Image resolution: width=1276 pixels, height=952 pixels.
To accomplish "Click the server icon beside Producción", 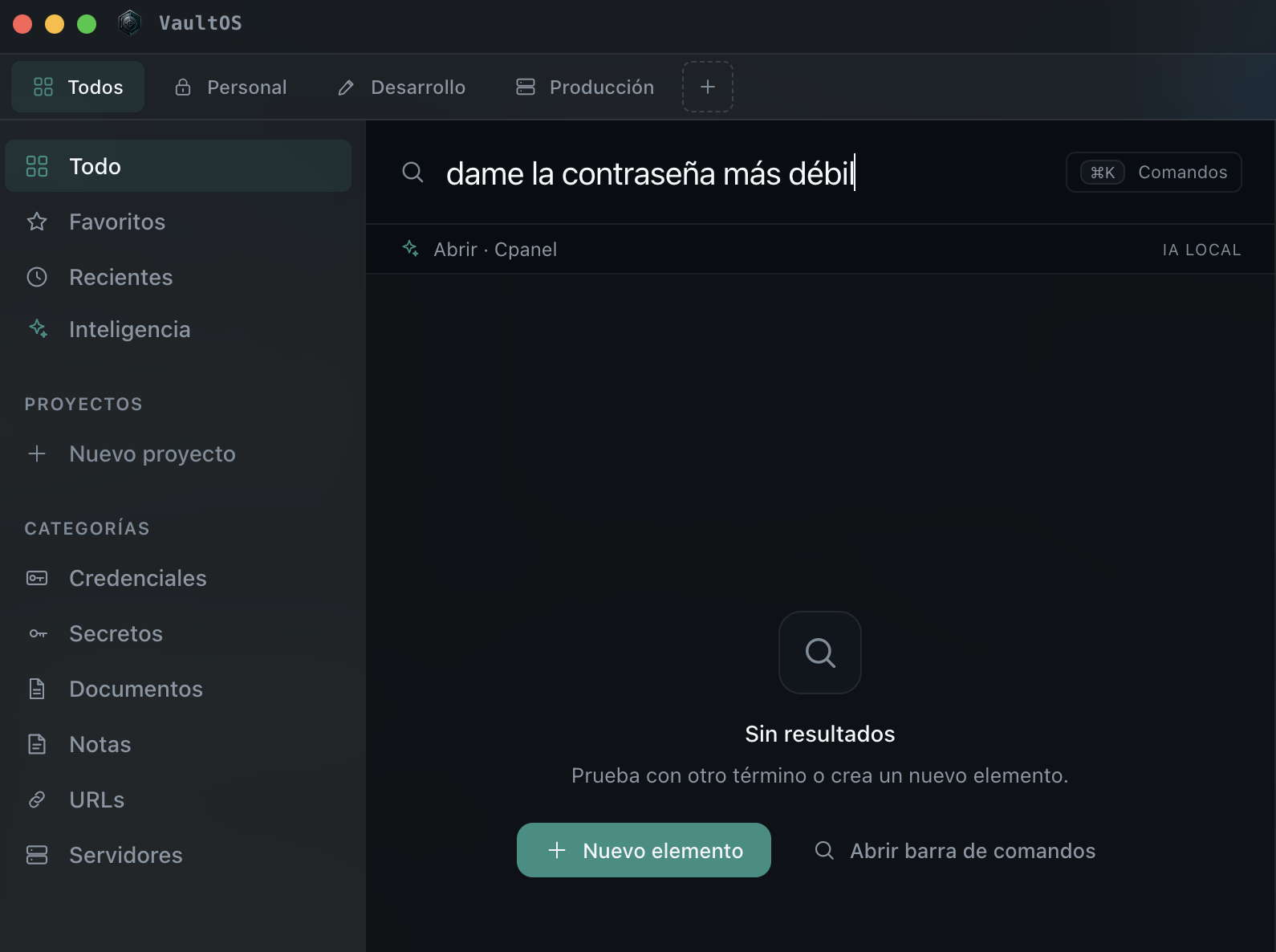I will click(526, 87).
